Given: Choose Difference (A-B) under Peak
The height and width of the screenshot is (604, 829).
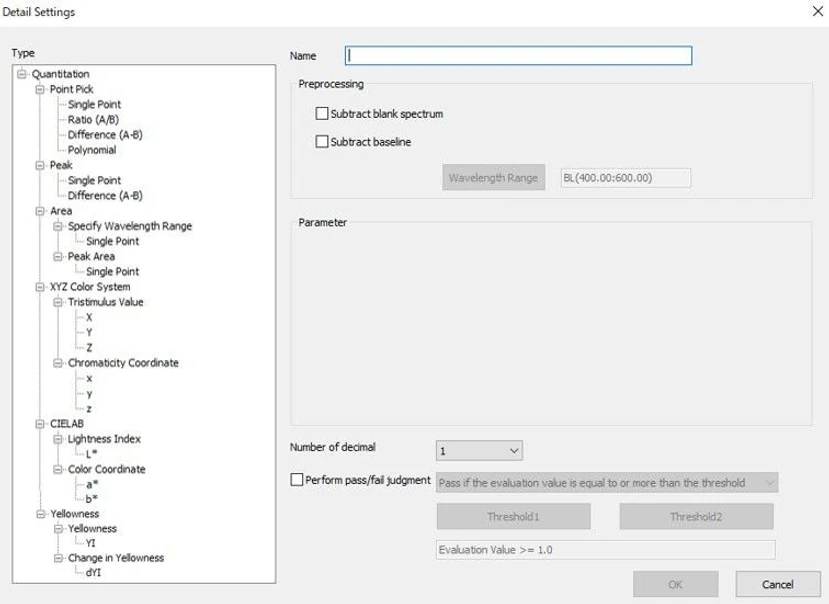Looking at the screenshot, I should (x=105, y=196).
